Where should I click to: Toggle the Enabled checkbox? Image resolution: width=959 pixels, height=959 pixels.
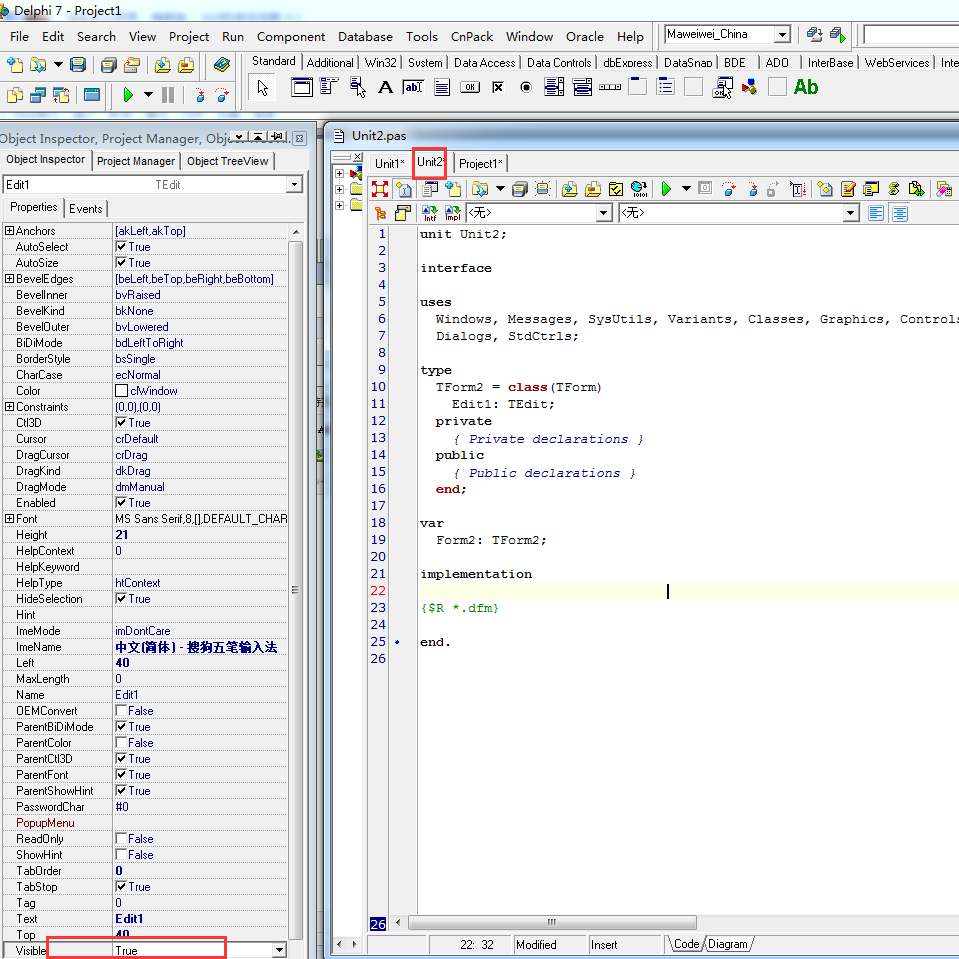click(x=121, y=503)
